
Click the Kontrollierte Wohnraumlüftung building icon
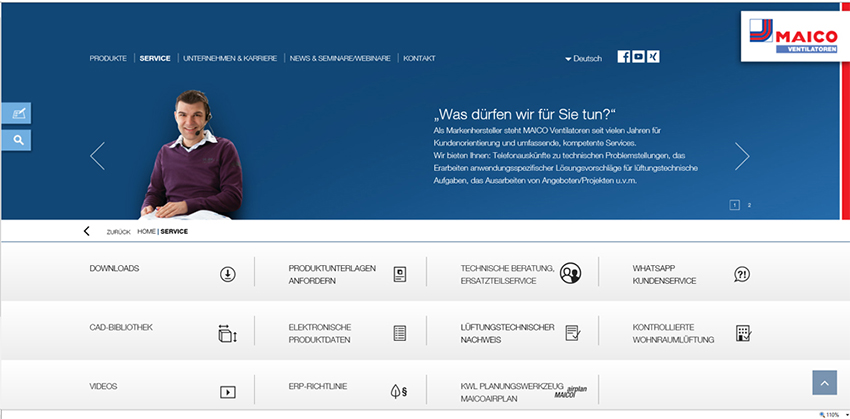(744, 333)
